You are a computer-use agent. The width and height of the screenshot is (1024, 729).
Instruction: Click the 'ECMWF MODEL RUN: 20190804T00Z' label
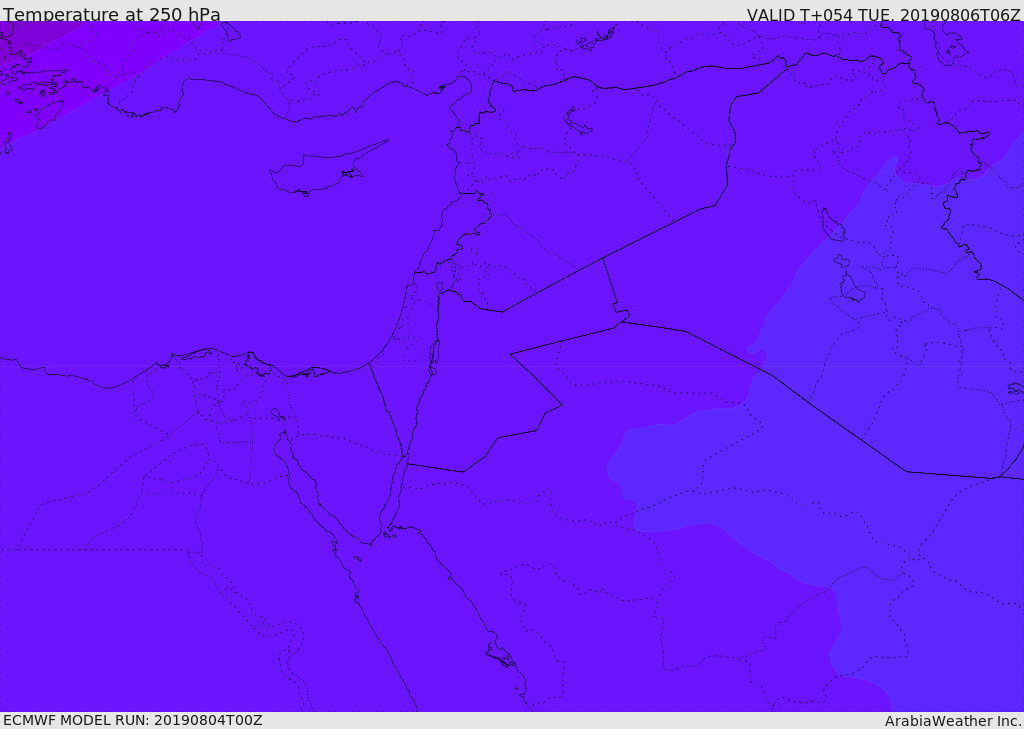click(x=133, y=720)
